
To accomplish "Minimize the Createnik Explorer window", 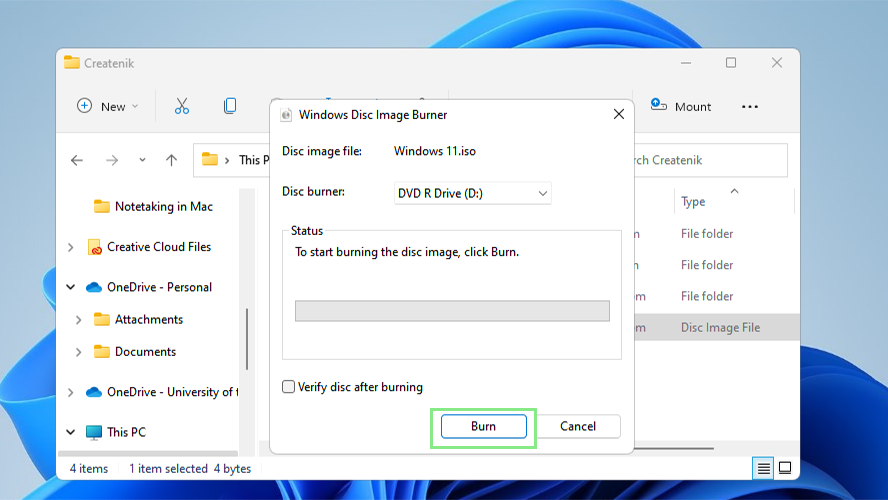I will pos(686,63).
